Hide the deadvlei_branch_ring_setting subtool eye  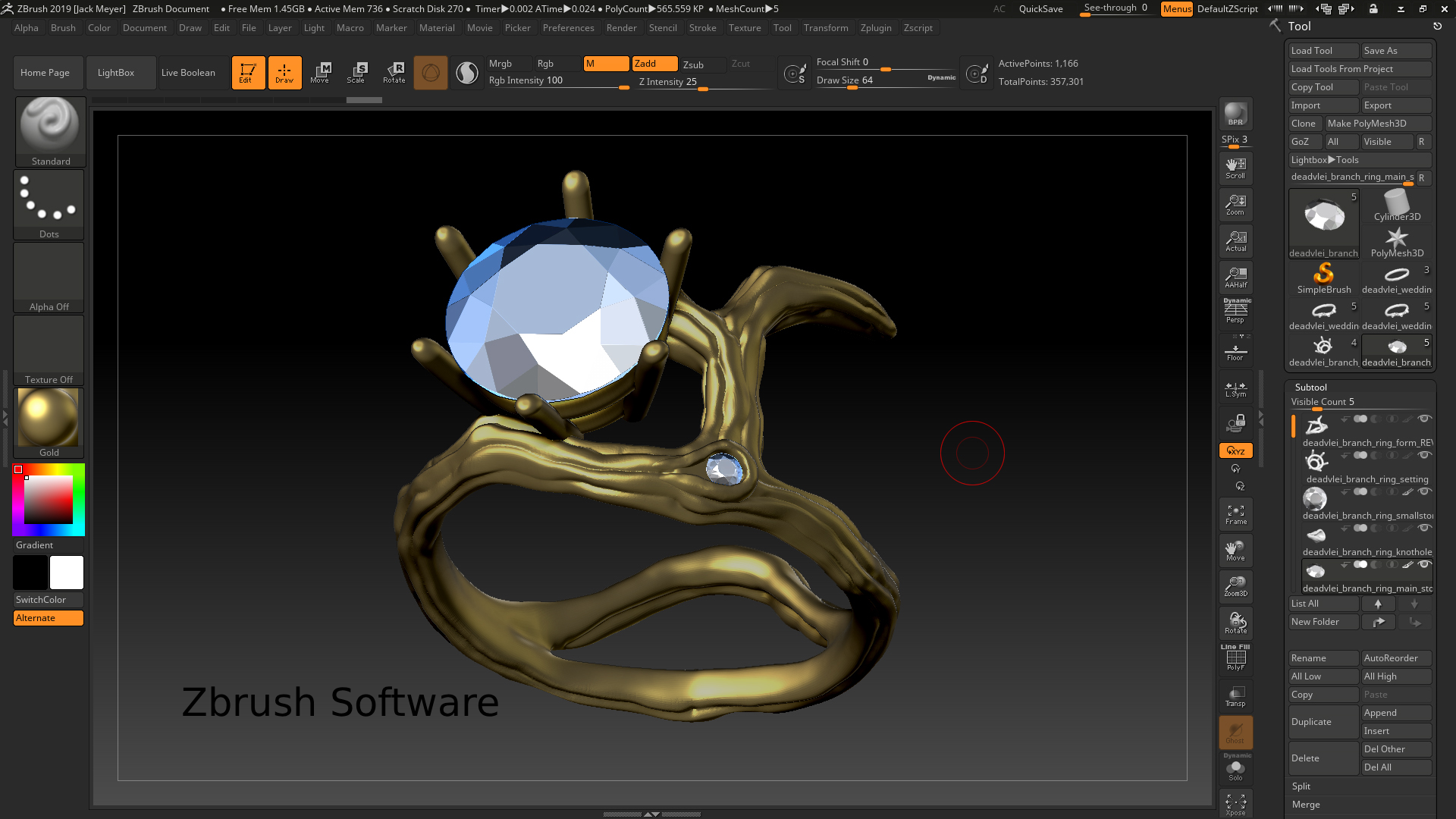click(1425, 455)
